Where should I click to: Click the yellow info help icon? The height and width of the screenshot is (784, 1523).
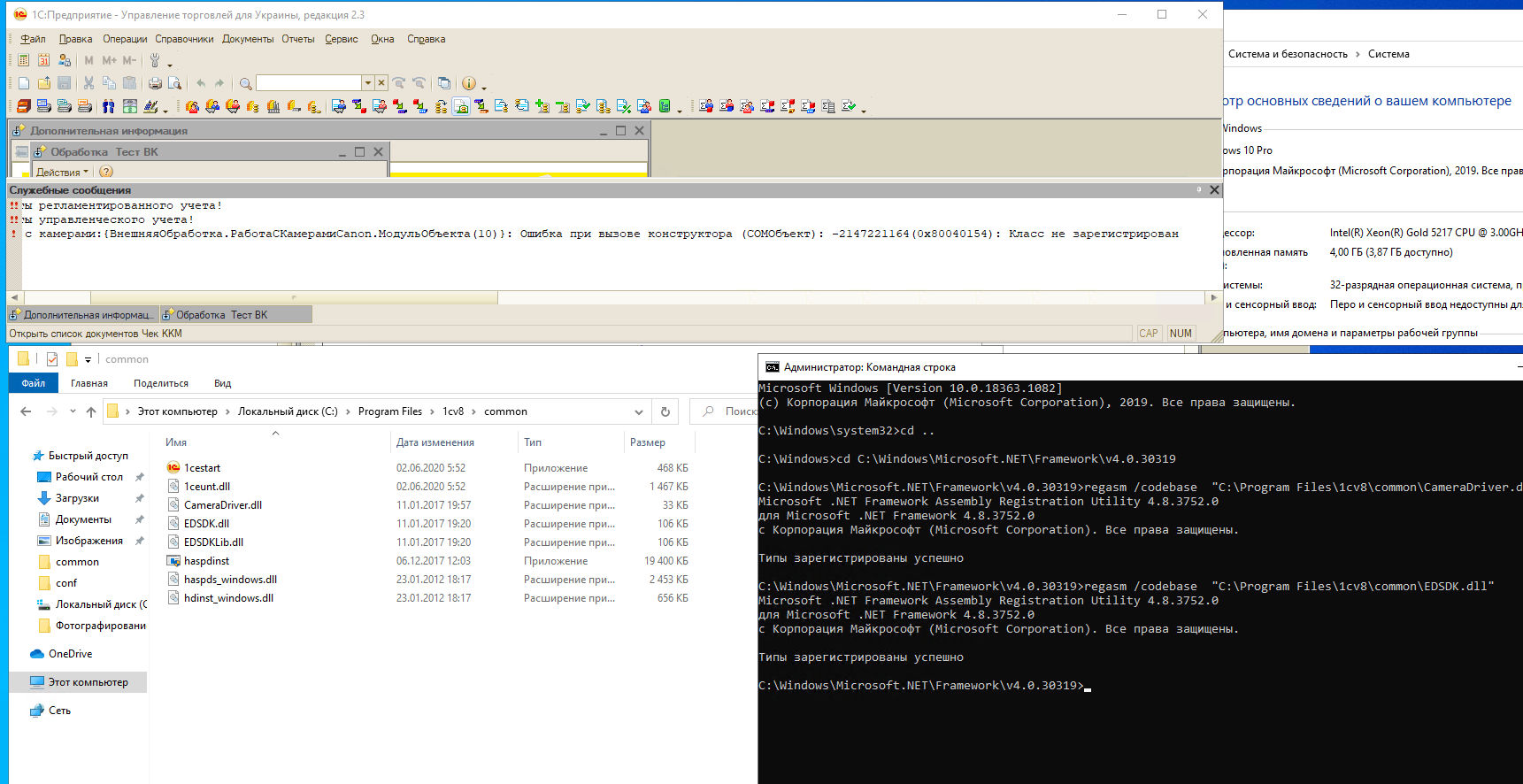click(469, 83)
